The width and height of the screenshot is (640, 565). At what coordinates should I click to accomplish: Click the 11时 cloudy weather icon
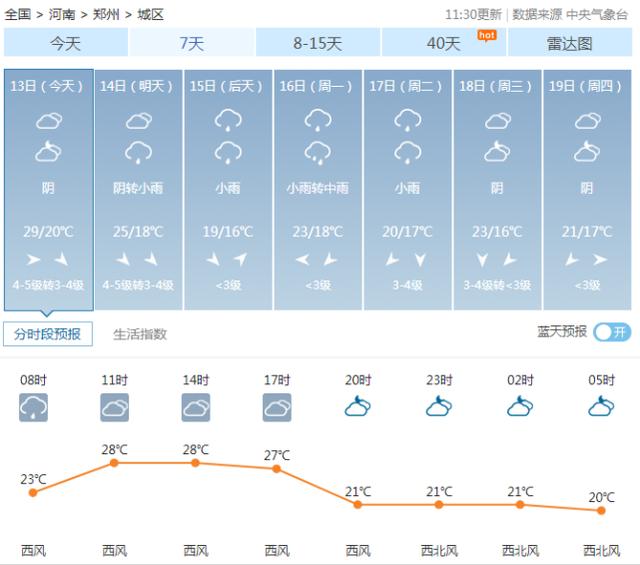click(x=114, y=407)
